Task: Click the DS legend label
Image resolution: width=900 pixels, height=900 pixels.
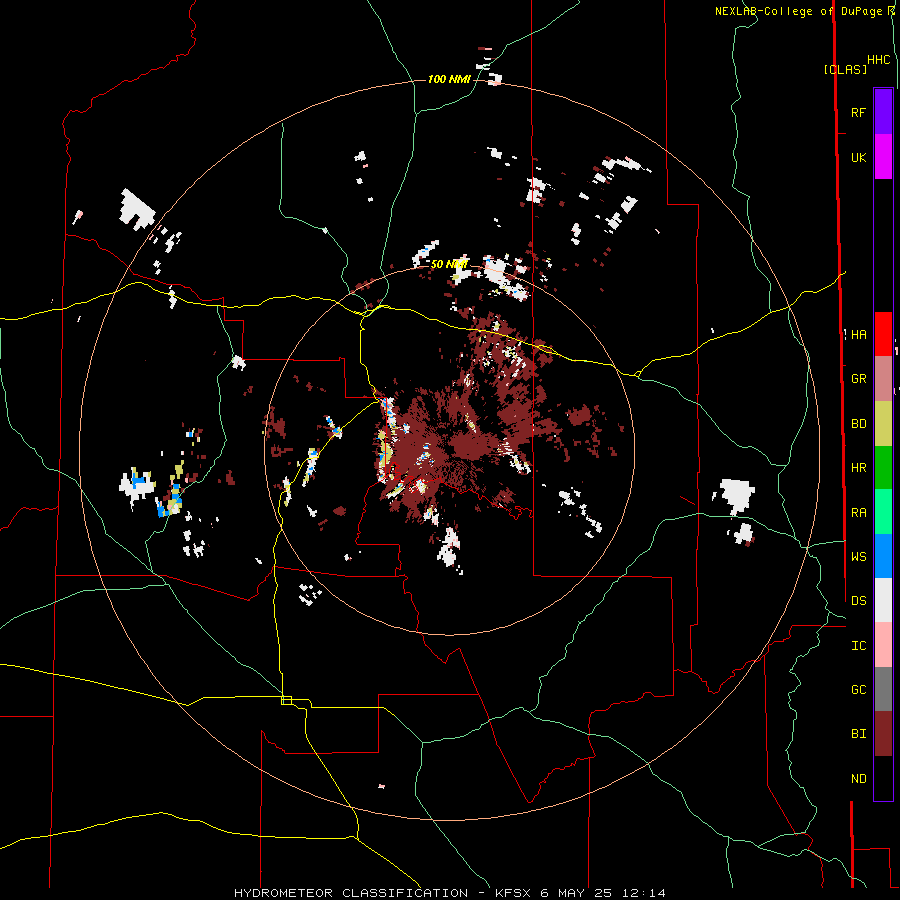Action: tap(858, 601)
